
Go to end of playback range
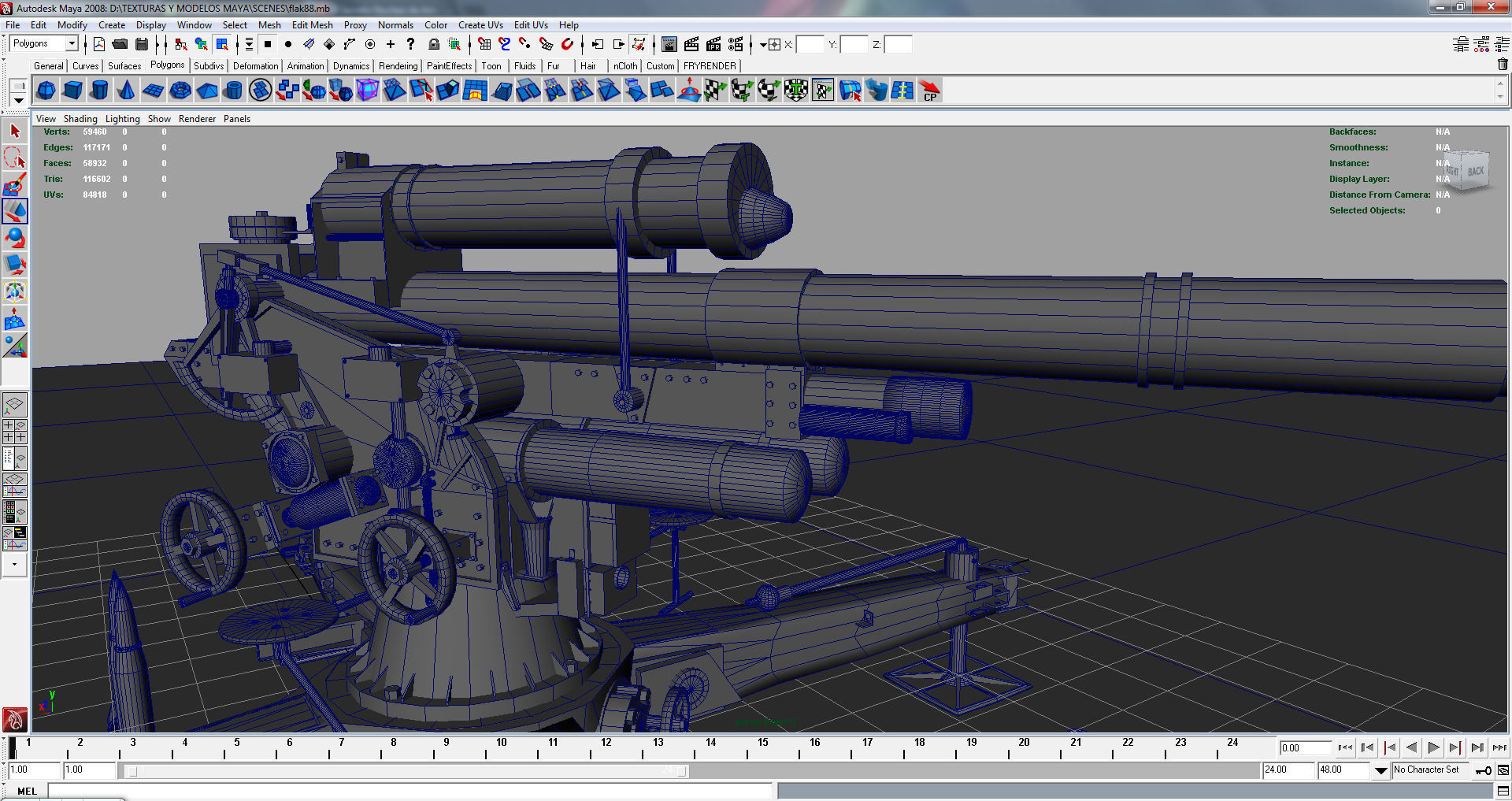[1499, 748]
